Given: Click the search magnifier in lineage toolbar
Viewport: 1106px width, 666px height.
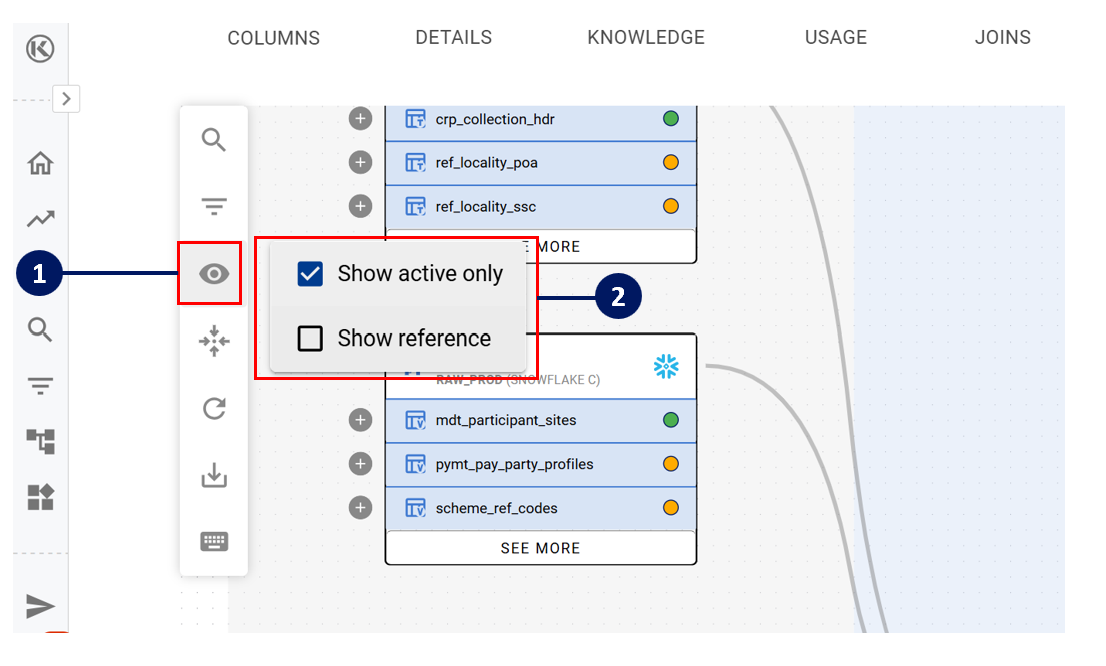Looking at the screenshot, I should 214,140.
